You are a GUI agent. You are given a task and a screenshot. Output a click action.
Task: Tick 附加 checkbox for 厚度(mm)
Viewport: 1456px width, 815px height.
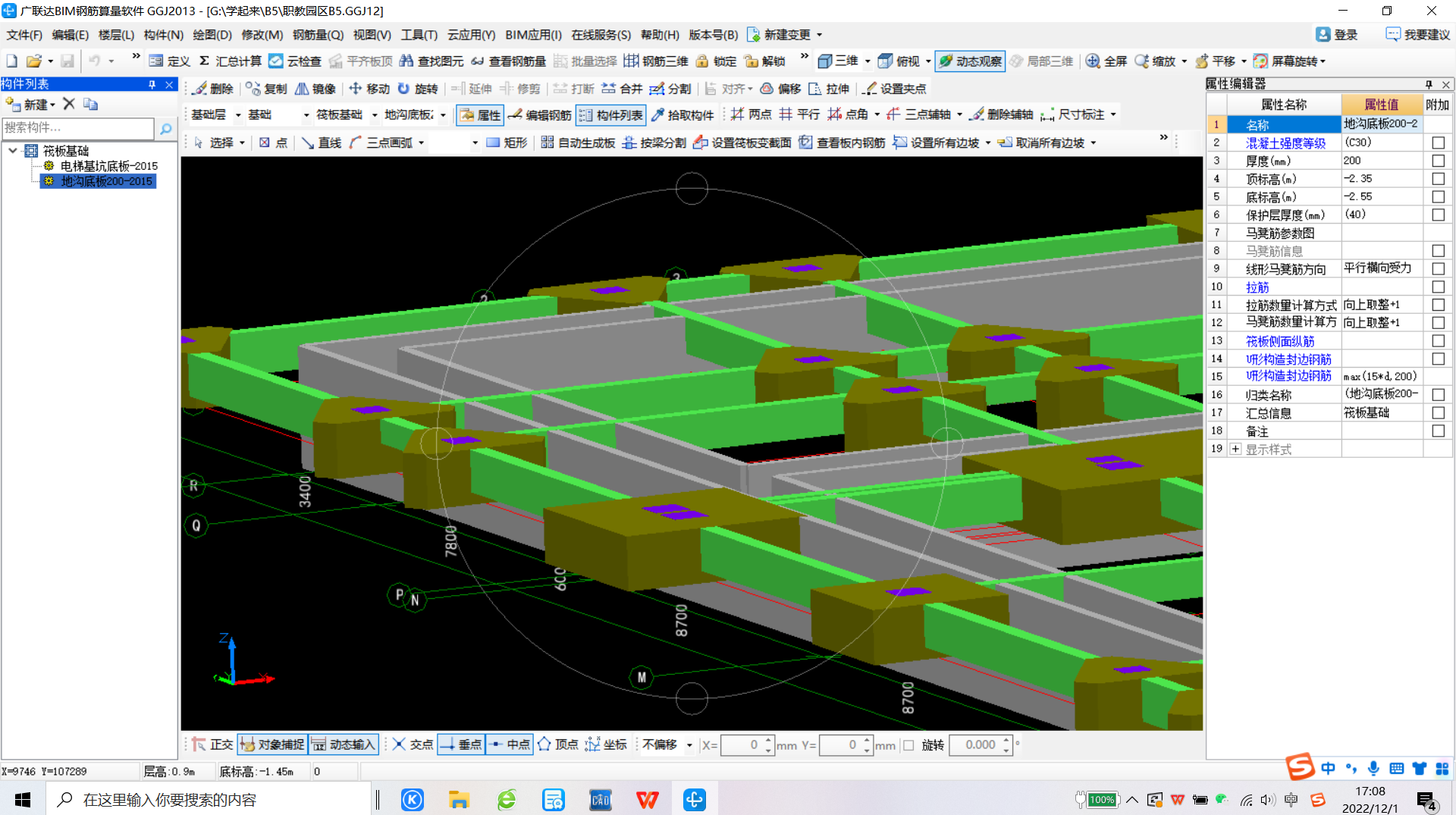[x=1438, y=161]
